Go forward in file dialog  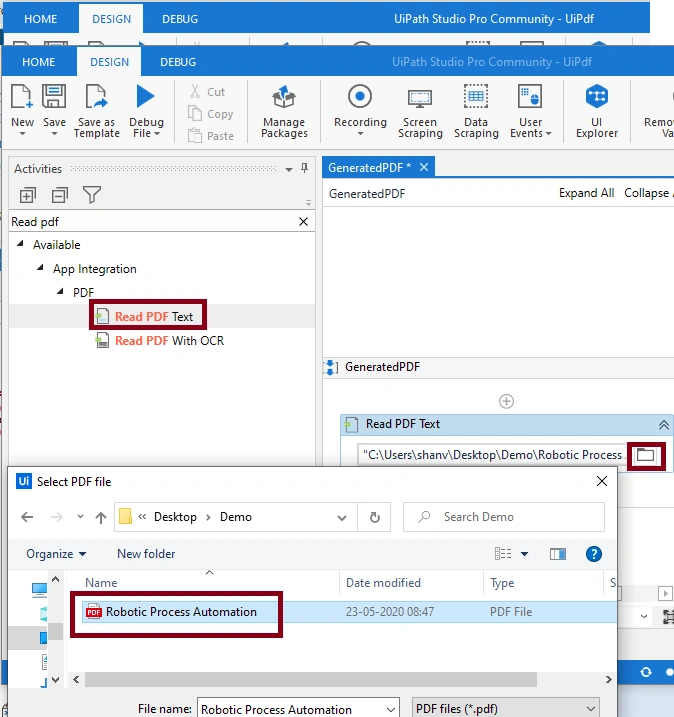[57, 517]
